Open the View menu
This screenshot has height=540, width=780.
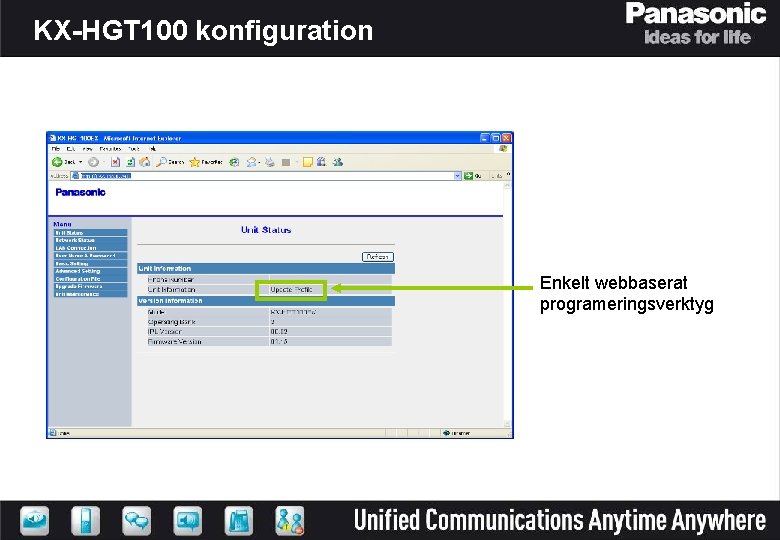pos(88,149)
